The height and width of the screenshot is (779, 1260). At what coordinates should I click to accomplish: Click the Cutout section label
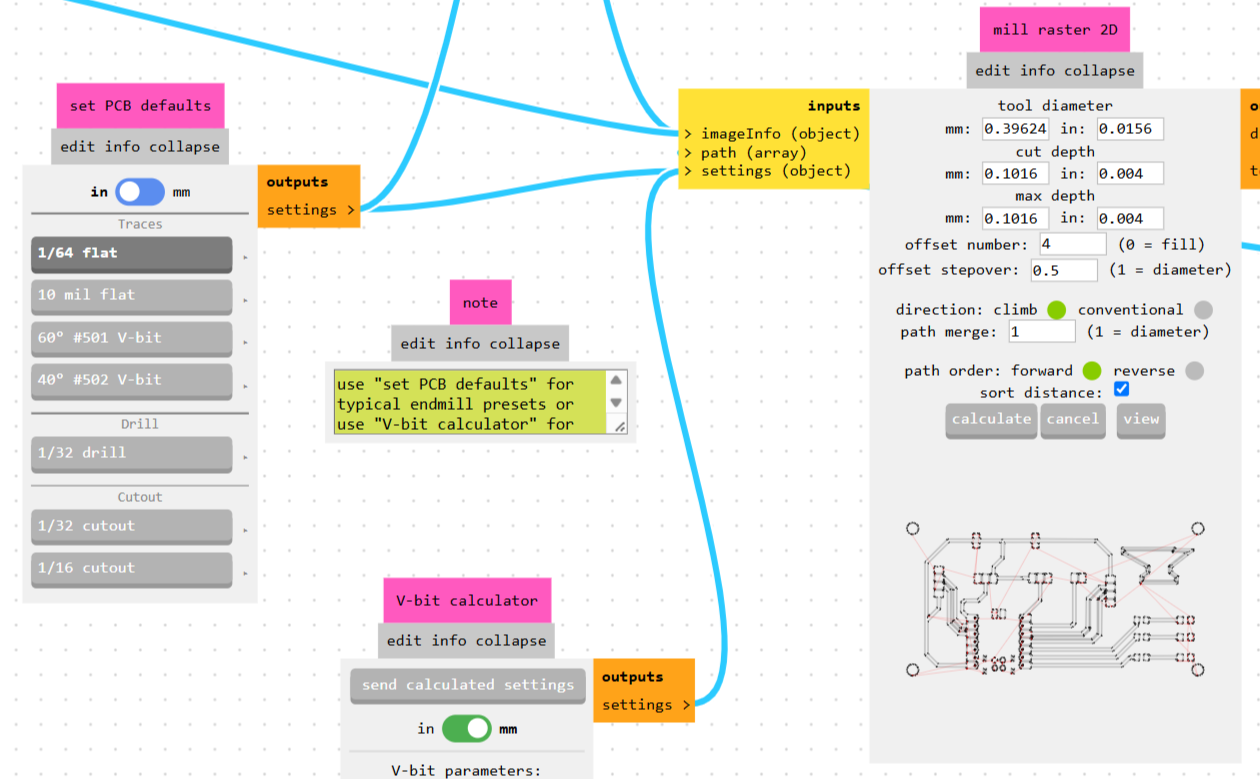click(140, 497)
